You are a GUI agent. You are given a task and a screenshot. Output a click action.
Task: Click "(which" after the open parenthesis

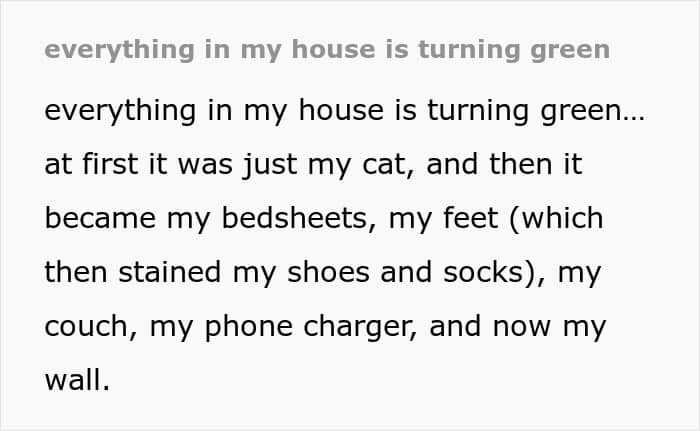tap(556, 219)
